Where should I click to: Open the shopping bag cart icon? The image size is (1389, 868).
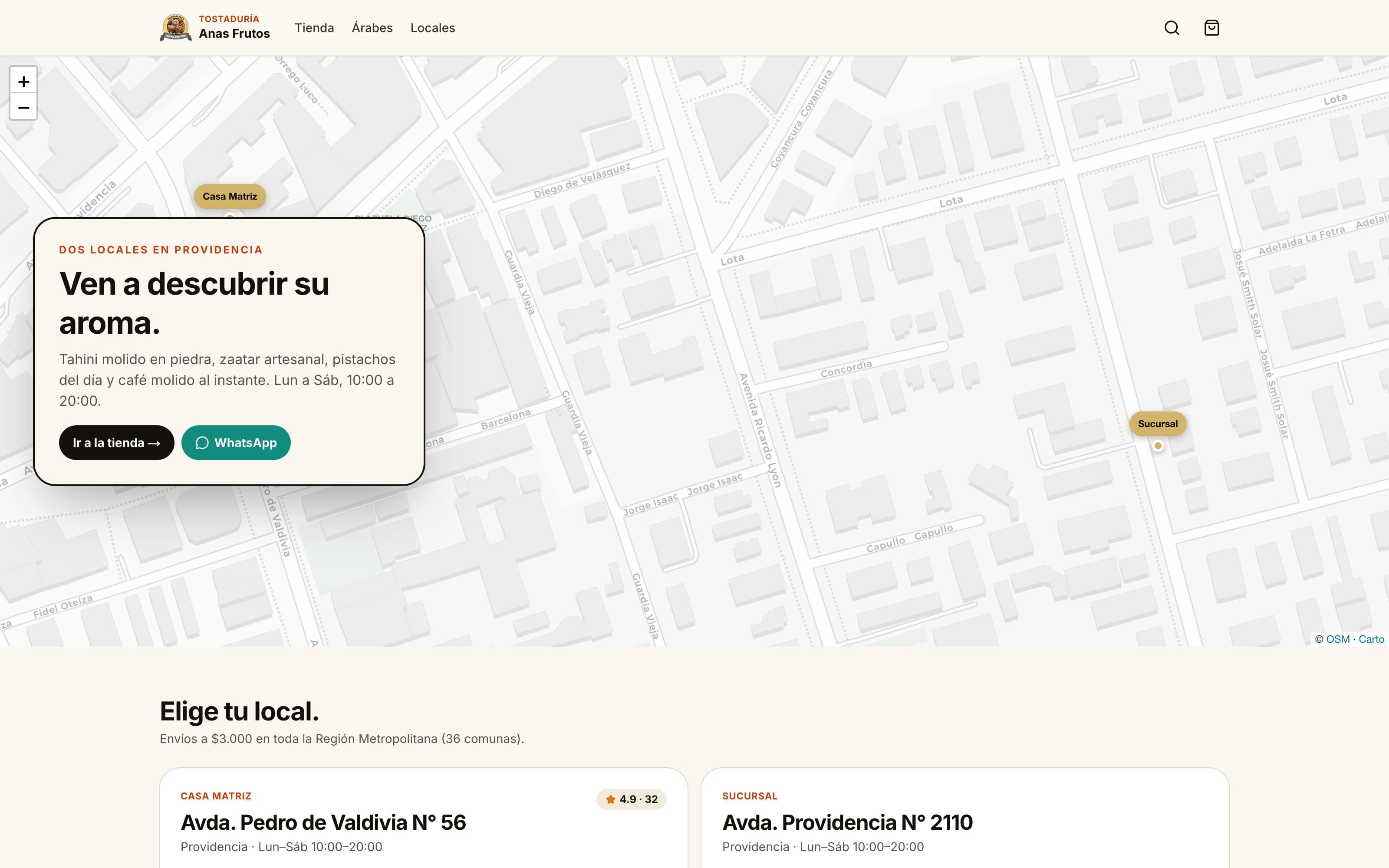point(1211,27)
